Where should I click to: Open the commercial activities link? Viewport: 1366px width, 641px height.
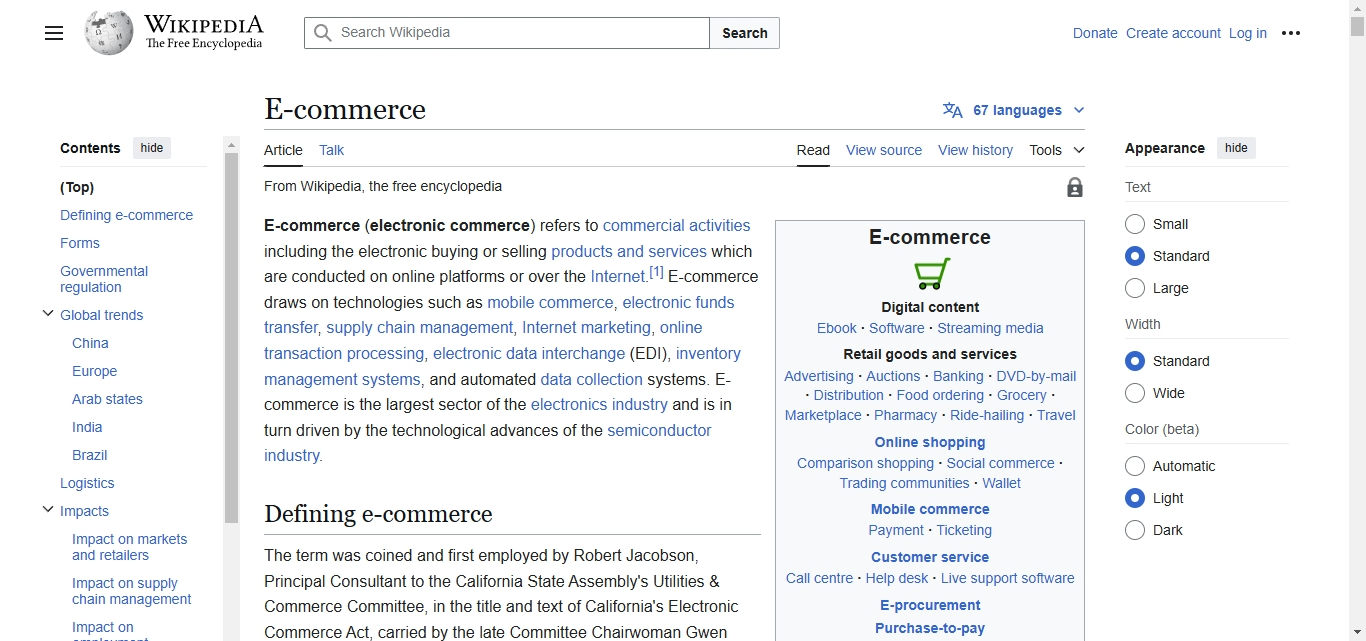coord(676,225)
